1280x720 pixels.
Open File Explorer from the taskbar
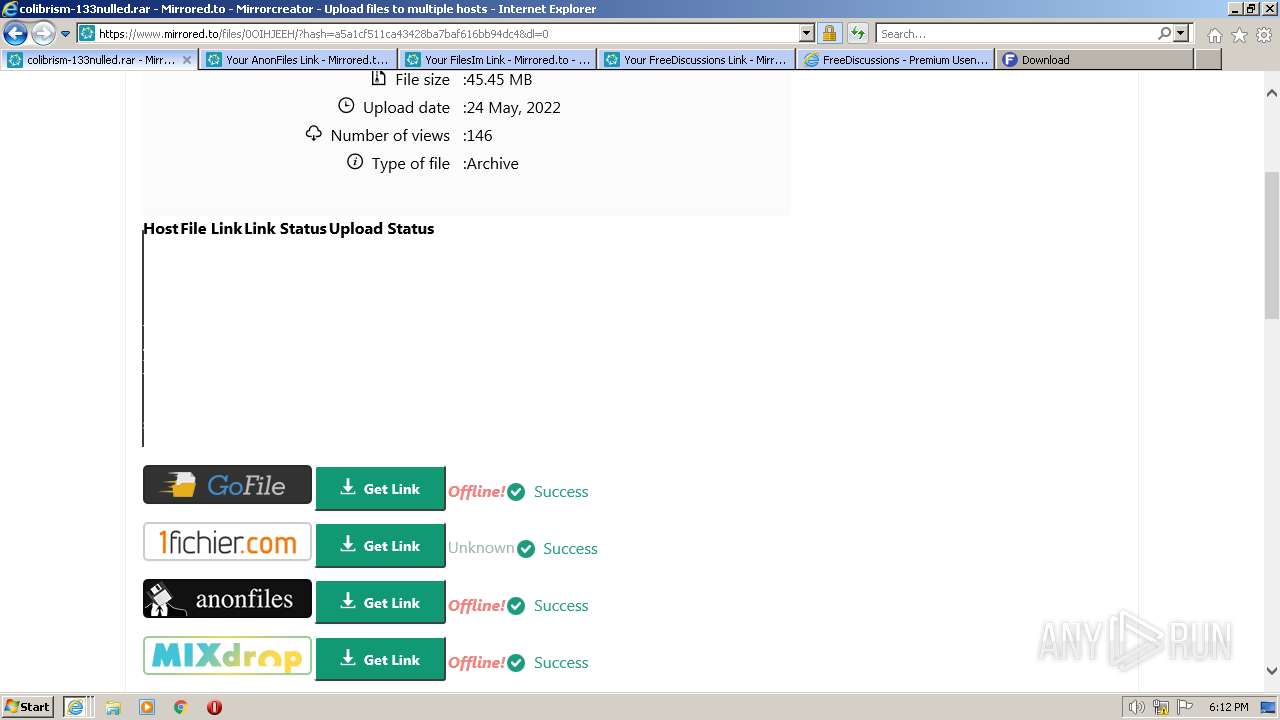click(x=113, y=707)
